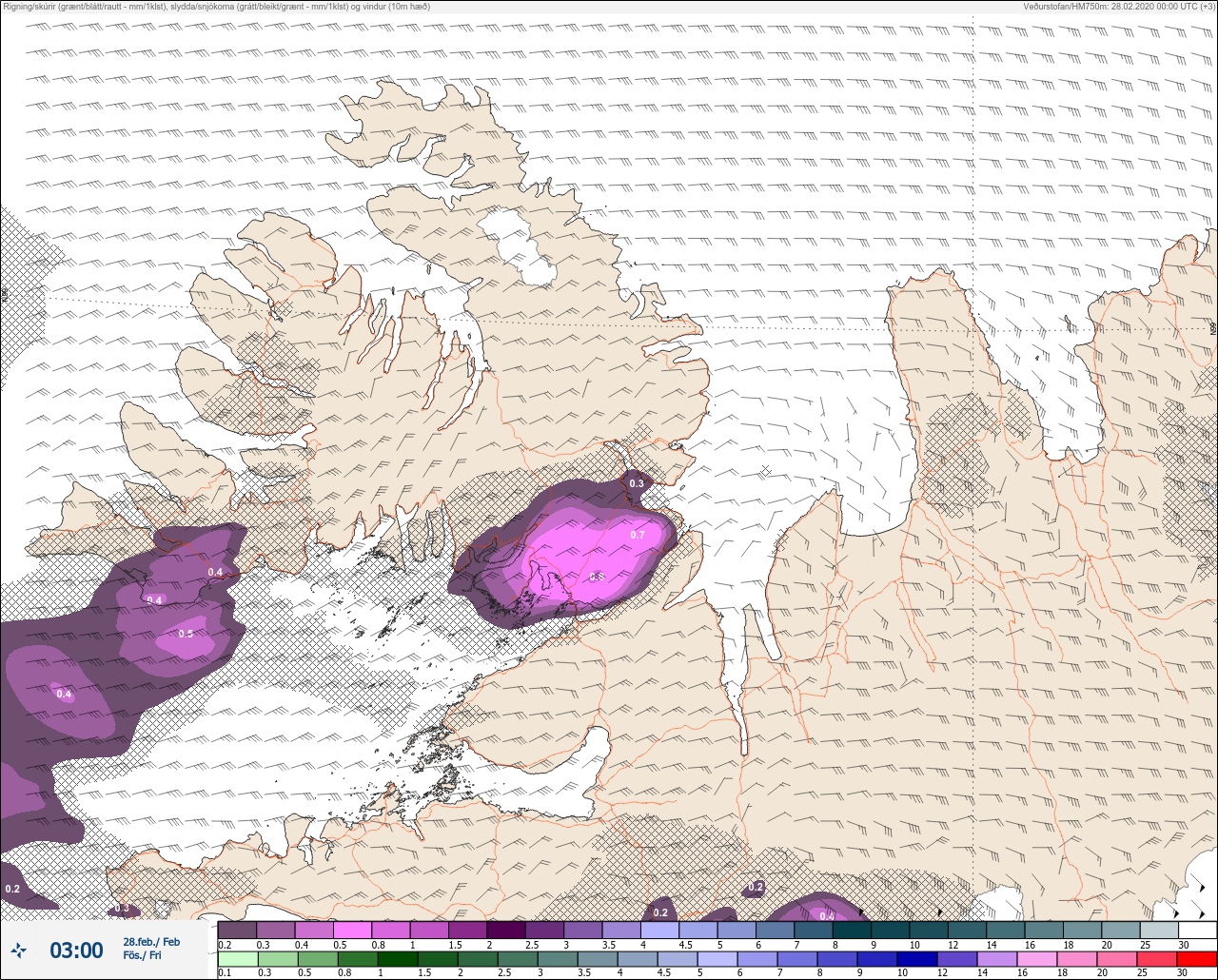Click the '28.feb./ Feb' date text
Image resolution: width=1218 pixels, height=980 pixels.
coord(151,942)
